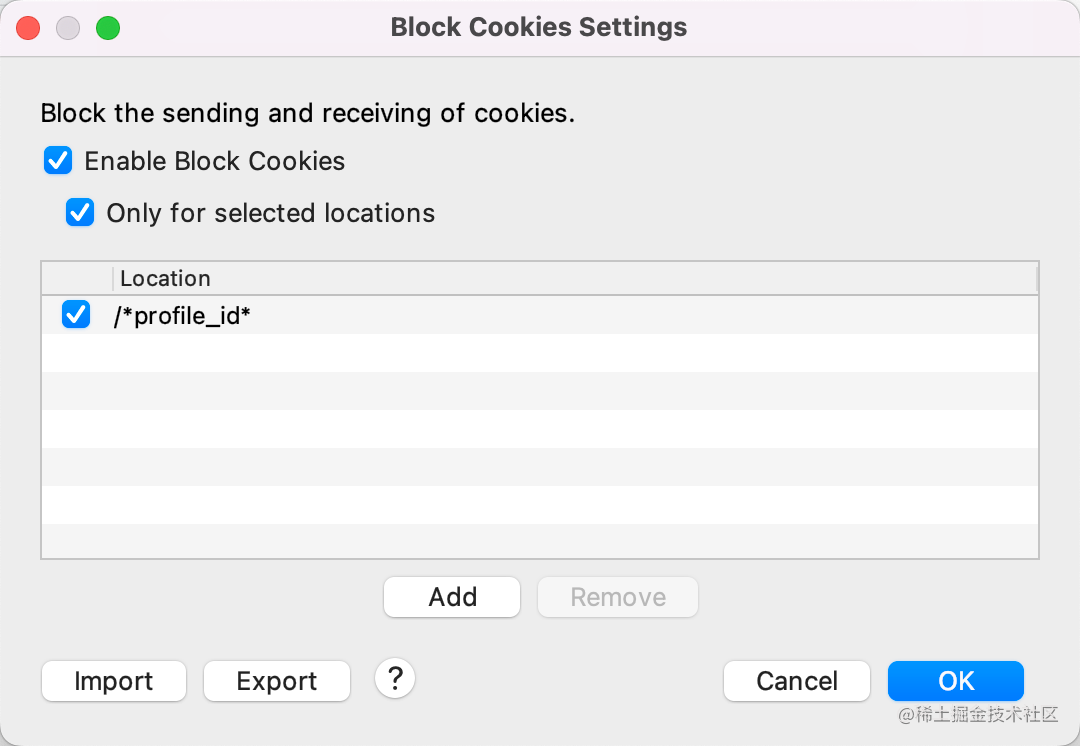
Task: Click the Enable Block Cookies label text
Action: click(215, 161)
